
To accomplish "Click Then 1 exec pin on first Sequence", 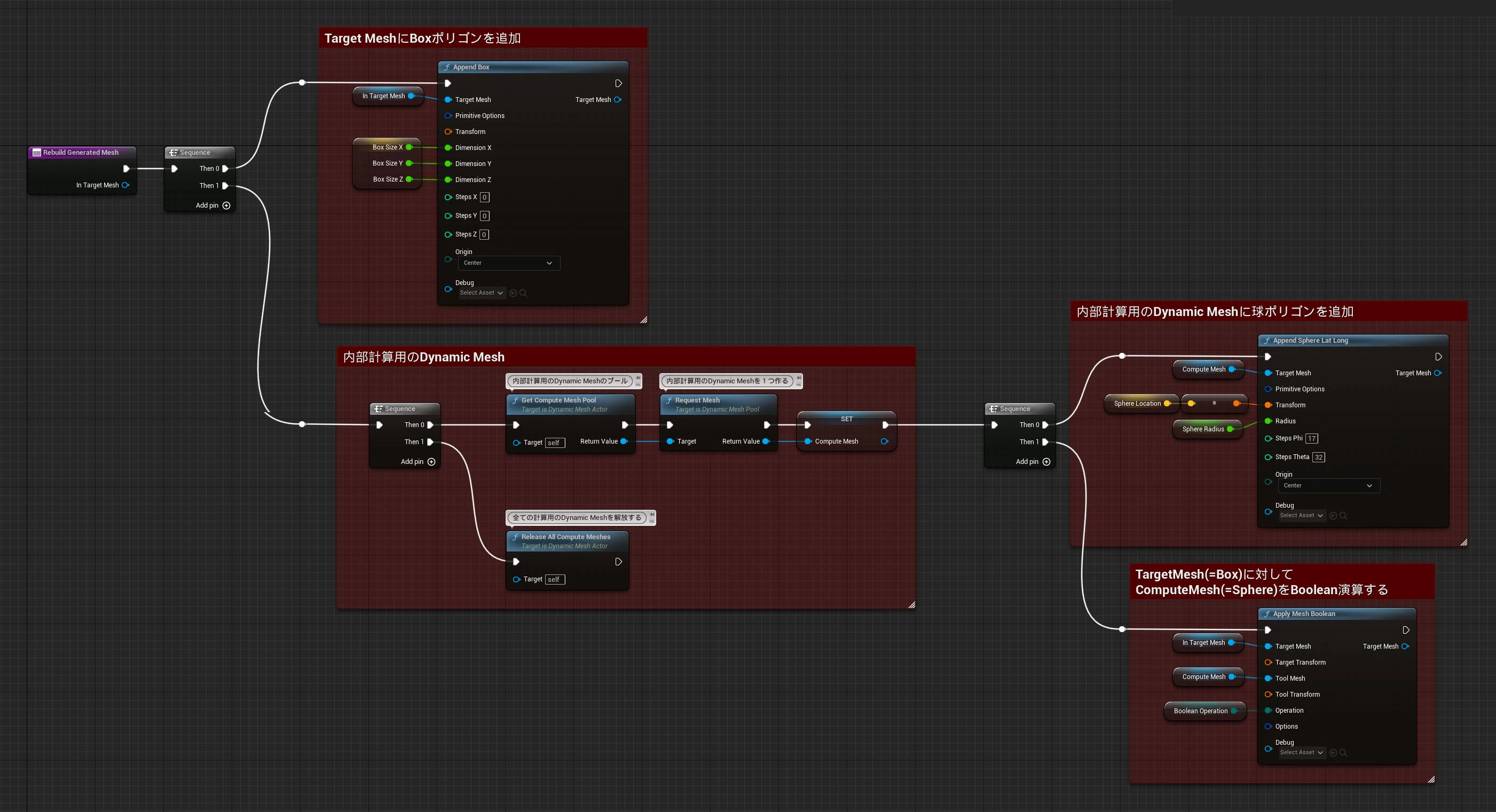I will click(225, 186).
